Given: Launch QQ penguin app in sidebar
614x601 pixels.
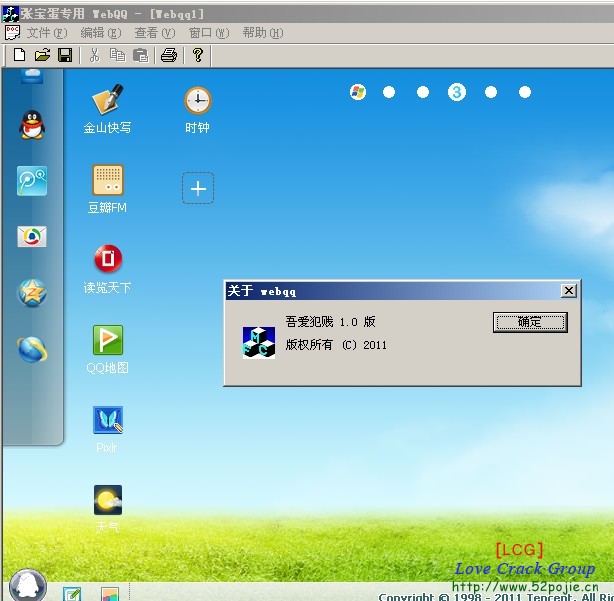Looking at the screenshot, I should [x=32, y=125].
